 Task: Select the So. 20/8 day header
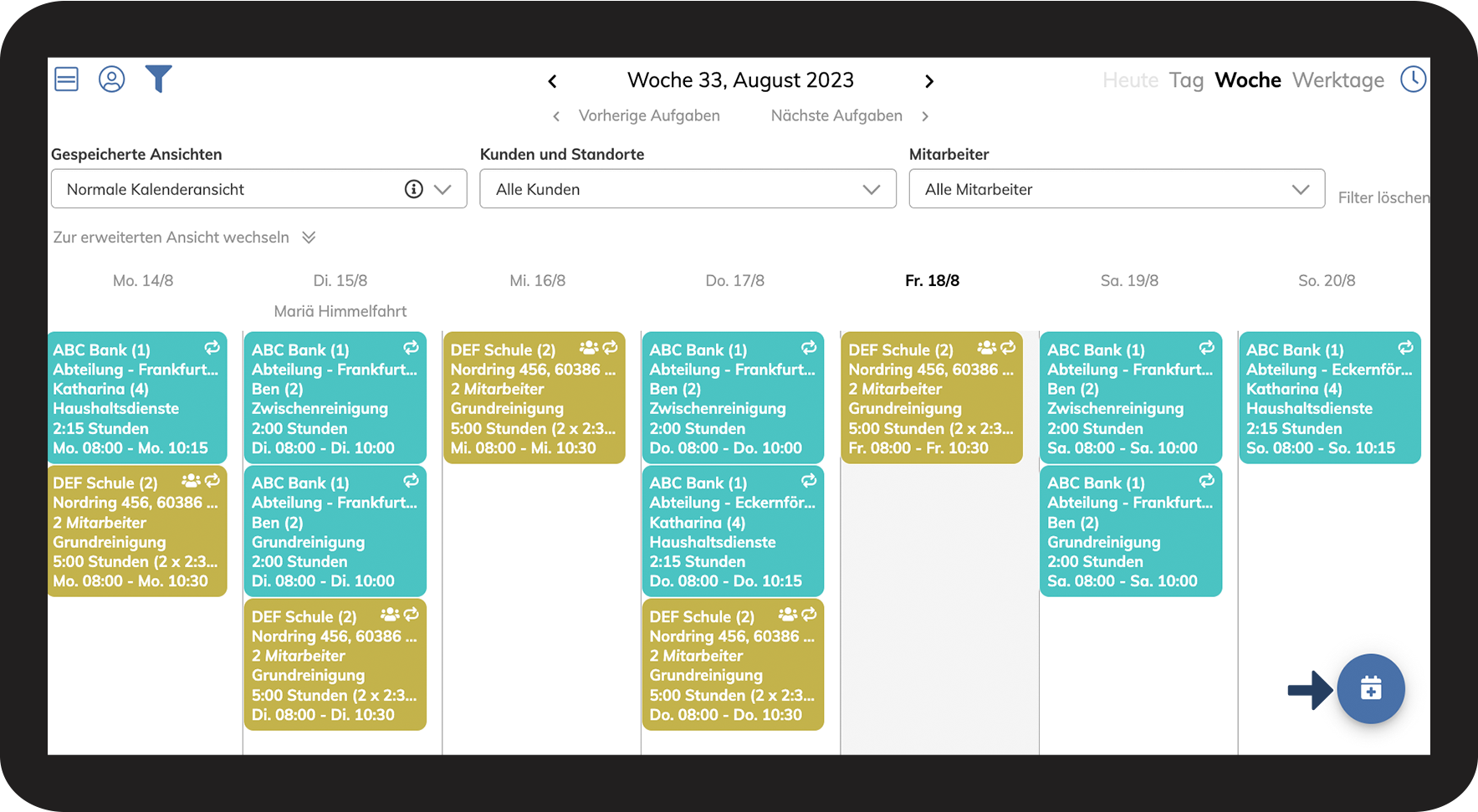pos(1327,281)
